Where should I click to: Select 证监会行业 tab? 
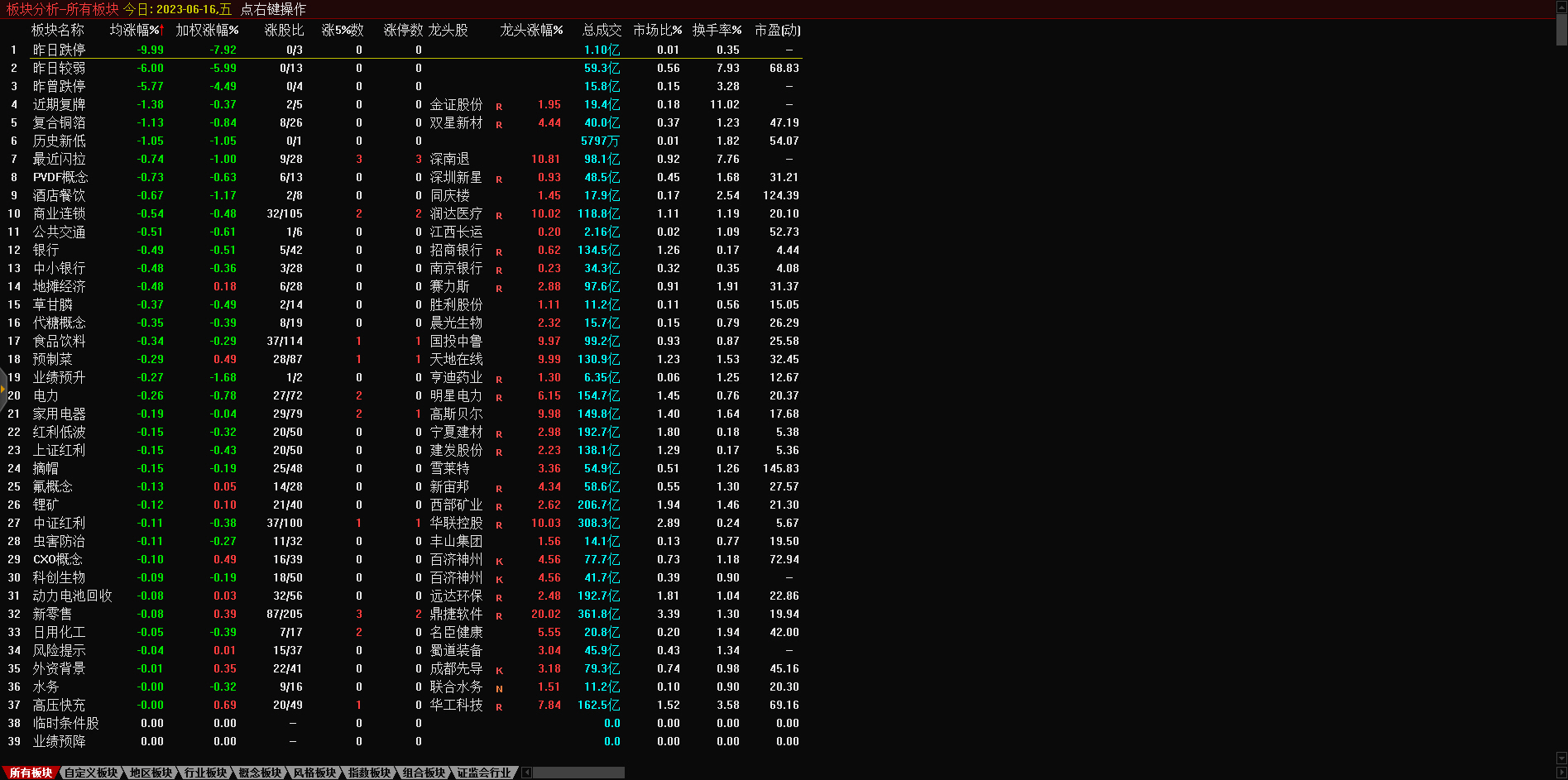coord(484,773)
